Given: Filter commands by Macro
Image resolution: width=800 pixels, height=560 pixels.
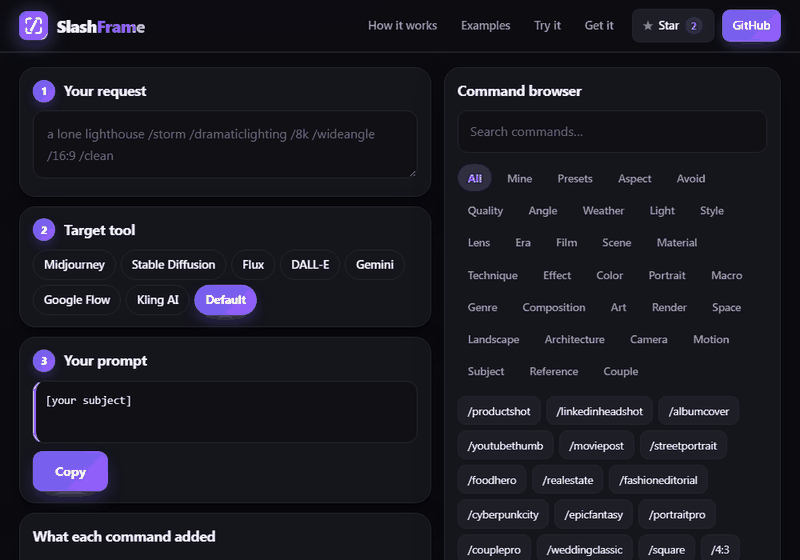Looking at the screenshot, I should 727,275.
